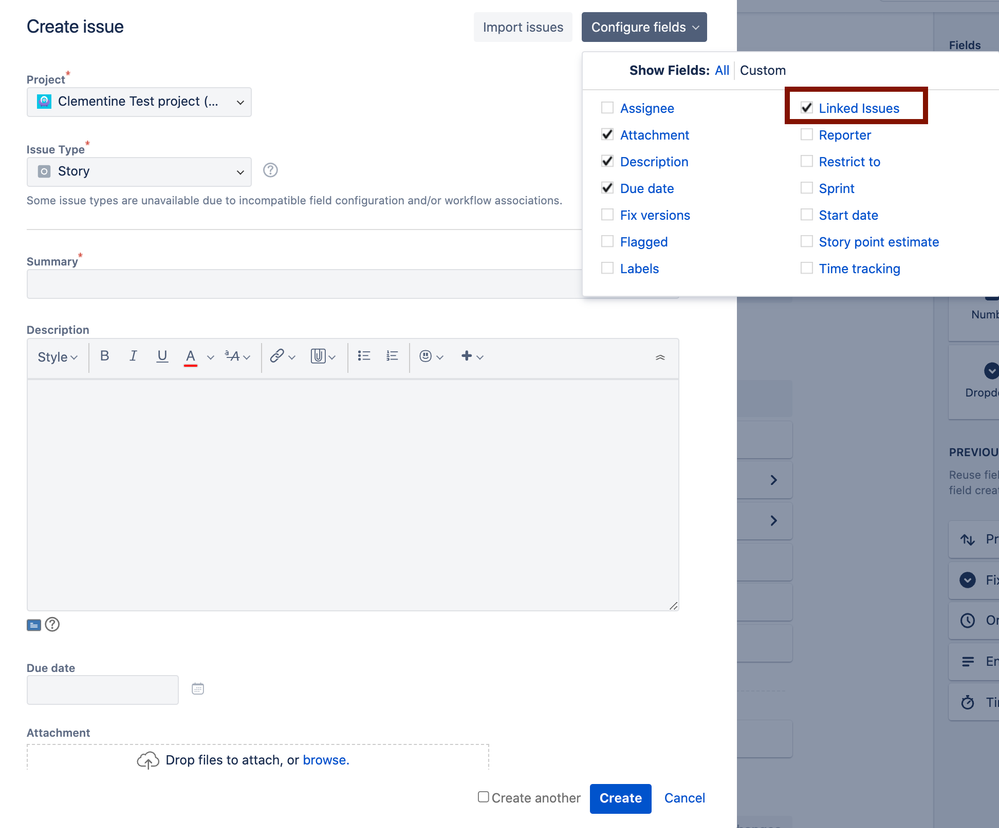Uncheck the Linked Issues checkbox
This screenshot has height=828, width=999.
807,108
